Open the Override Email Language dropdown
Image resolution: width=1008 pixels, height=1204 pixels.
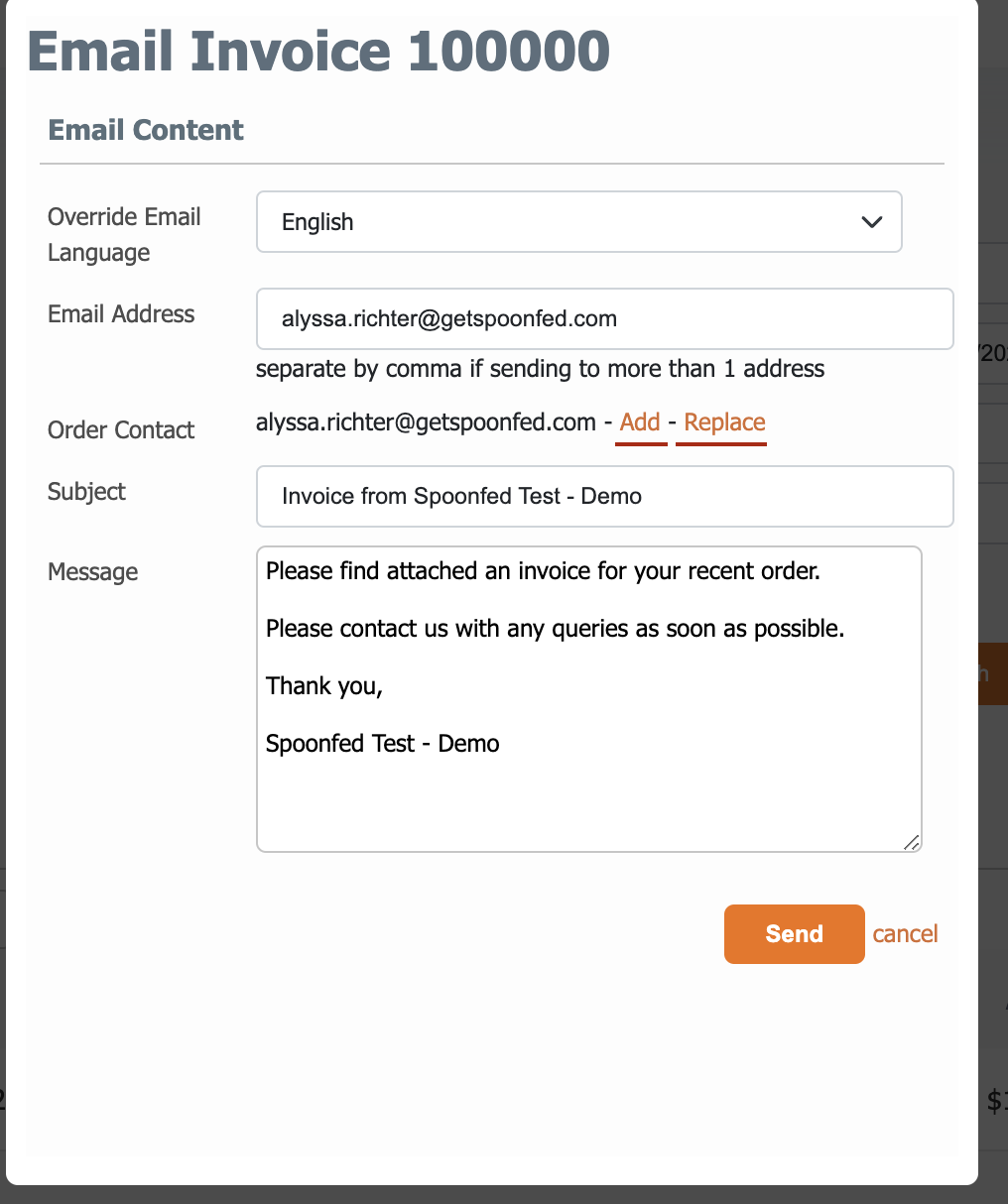(x=578, y=222)
